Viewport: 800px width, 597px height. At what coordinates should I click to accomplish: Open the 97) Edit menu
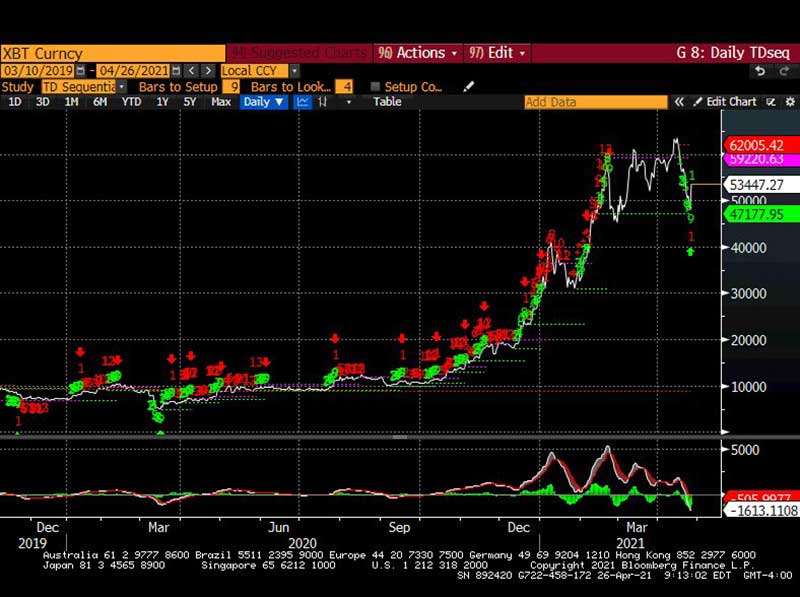coord(497,53)
